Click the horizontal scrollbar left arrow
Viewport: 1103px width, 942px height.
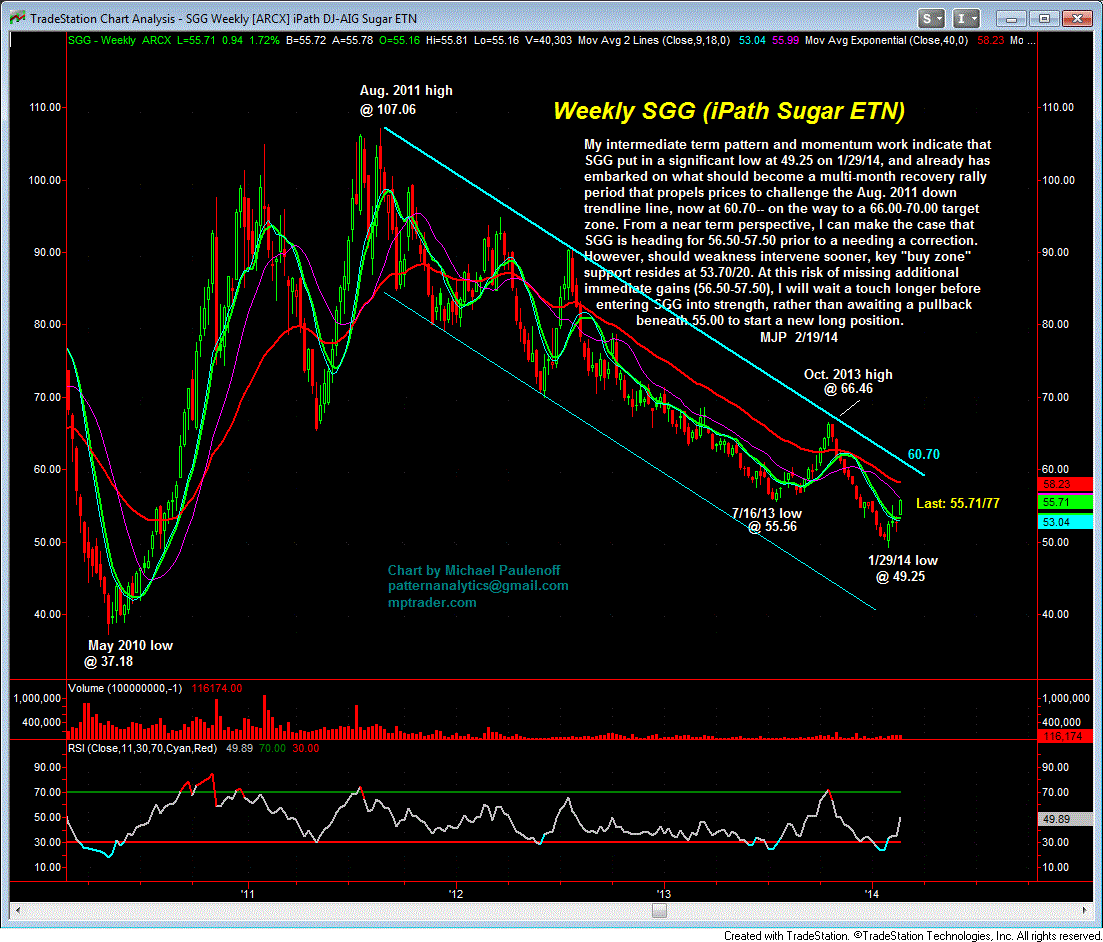[x=18, y=910]
